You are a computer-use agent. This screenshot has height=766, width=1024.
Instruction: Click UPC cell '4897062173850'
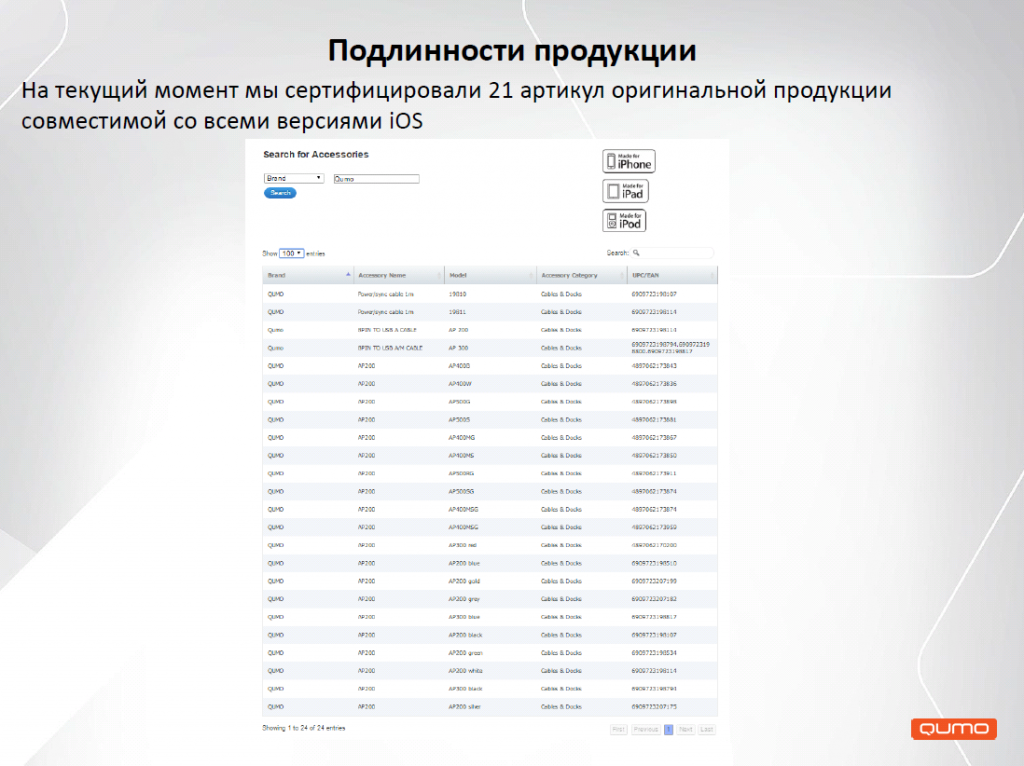[654, 456]
